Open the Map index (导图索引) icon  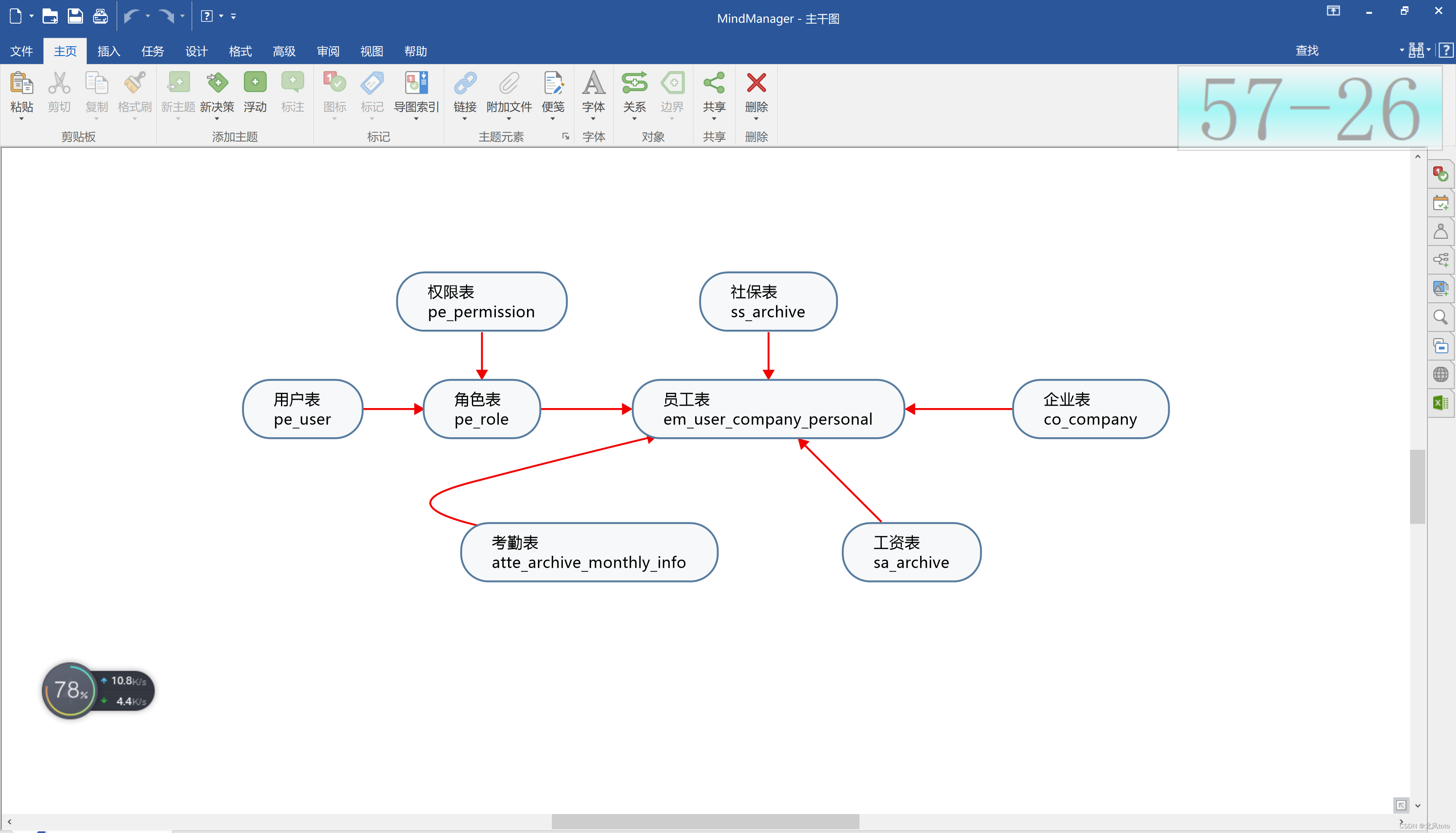coord(416,83)
